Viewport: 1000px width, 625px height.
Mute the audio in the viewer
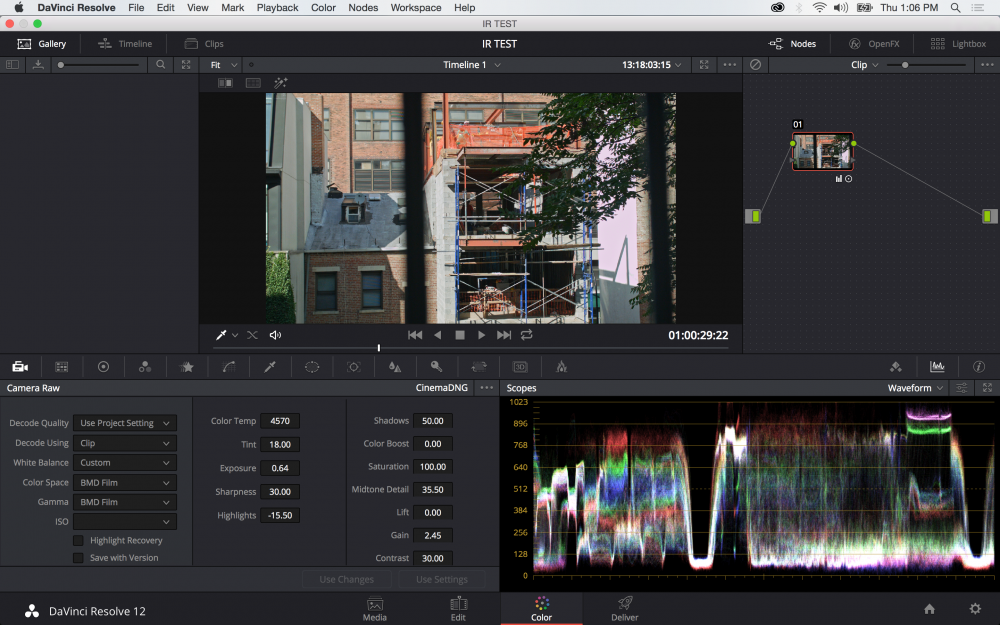click(275, 334)
